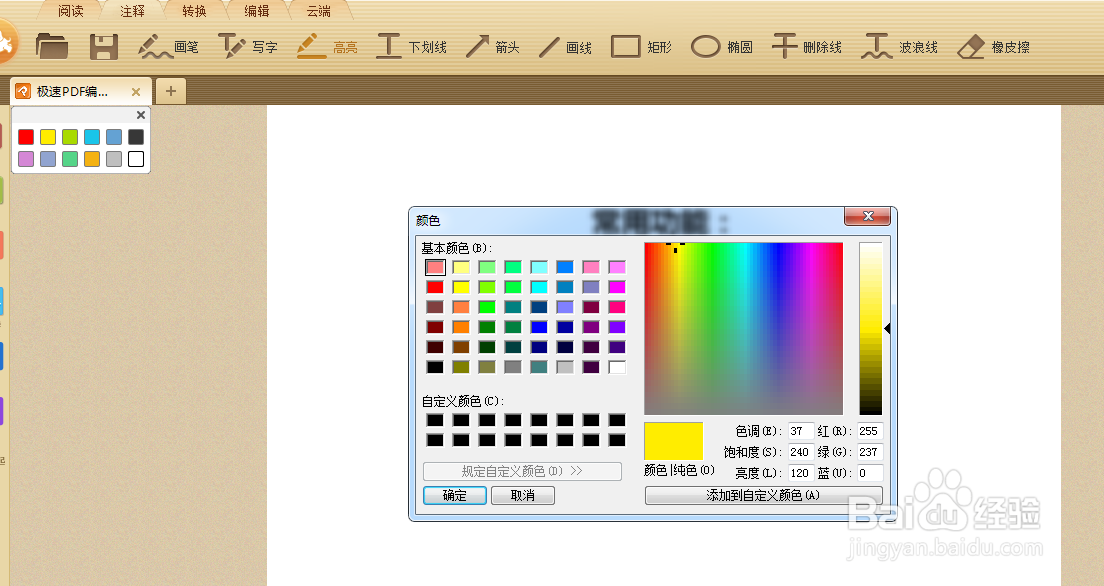Switch to 极速PDF编... document tab
1104x586 pixels.
pyautogui.click(x=72, y=92)
